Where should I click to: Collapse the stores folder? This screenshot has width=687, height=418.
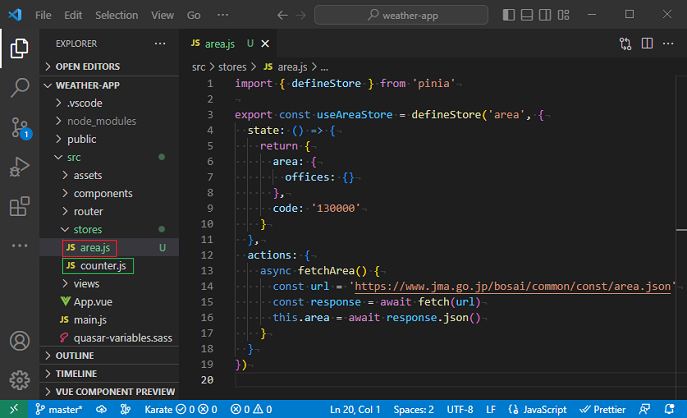tap(110, 229)
